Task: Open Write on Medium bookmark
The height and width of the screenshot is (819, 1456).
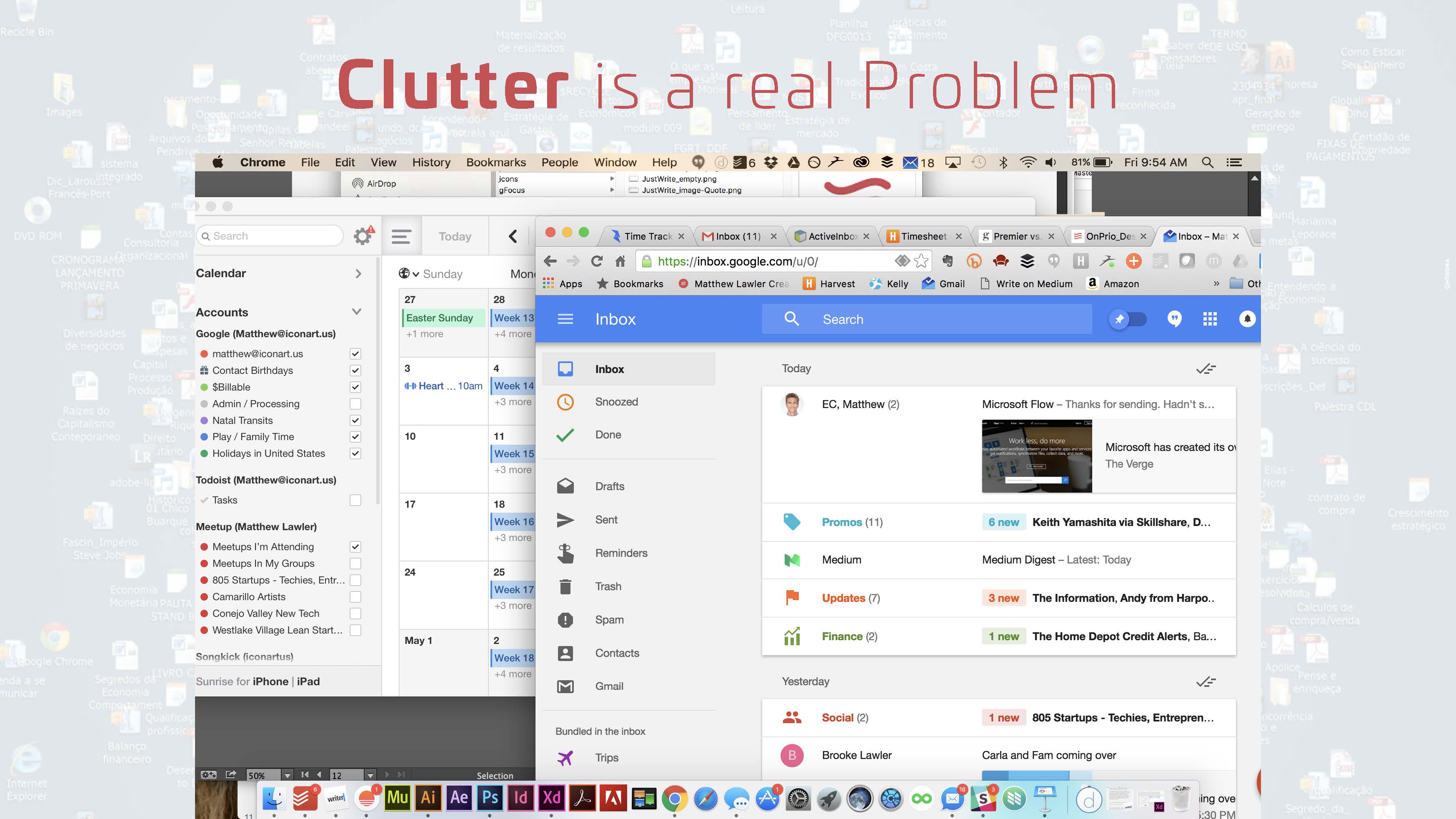Action: tap(1026, 283)
